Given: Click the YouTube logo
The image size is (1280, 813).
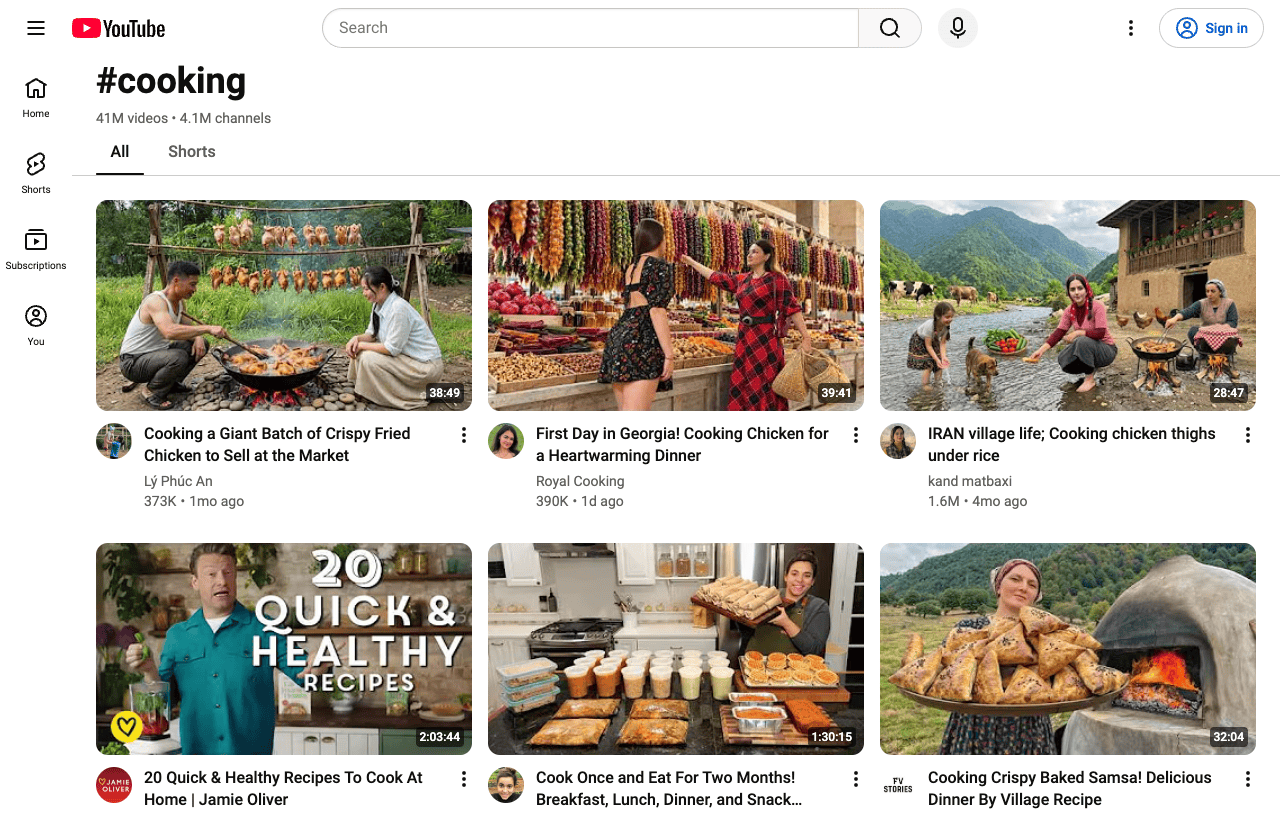Looking at the screenshot, I should pos(118,28).
